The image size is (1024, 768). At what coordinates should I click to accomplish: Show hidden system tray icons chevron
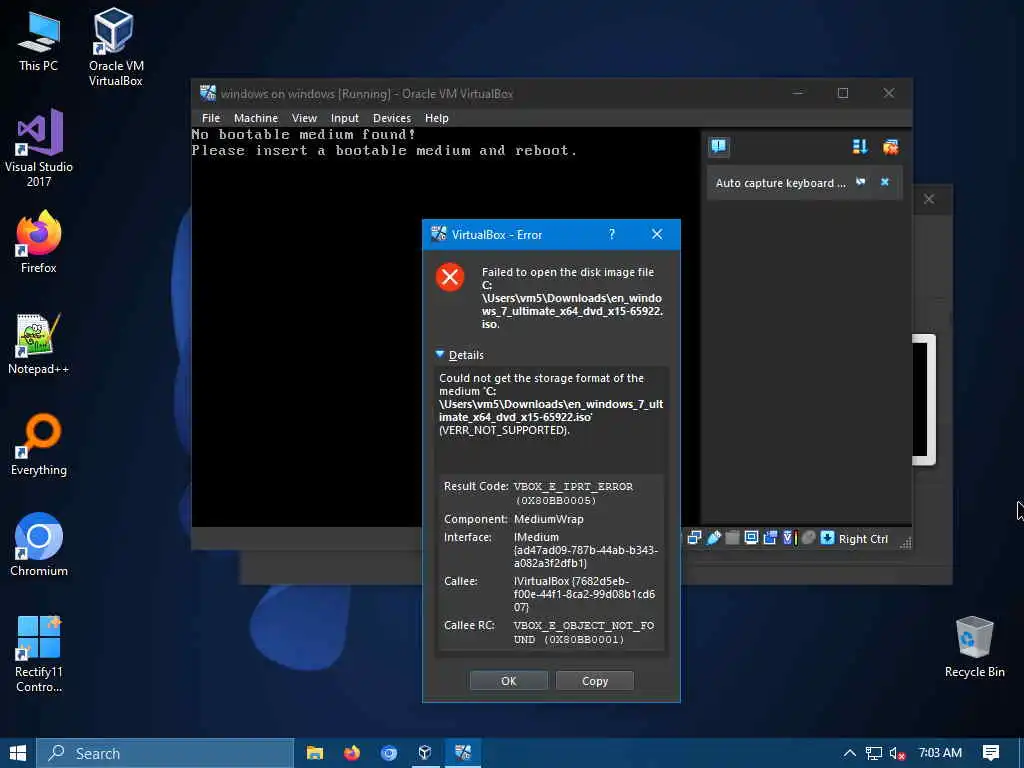pos(850,753)
